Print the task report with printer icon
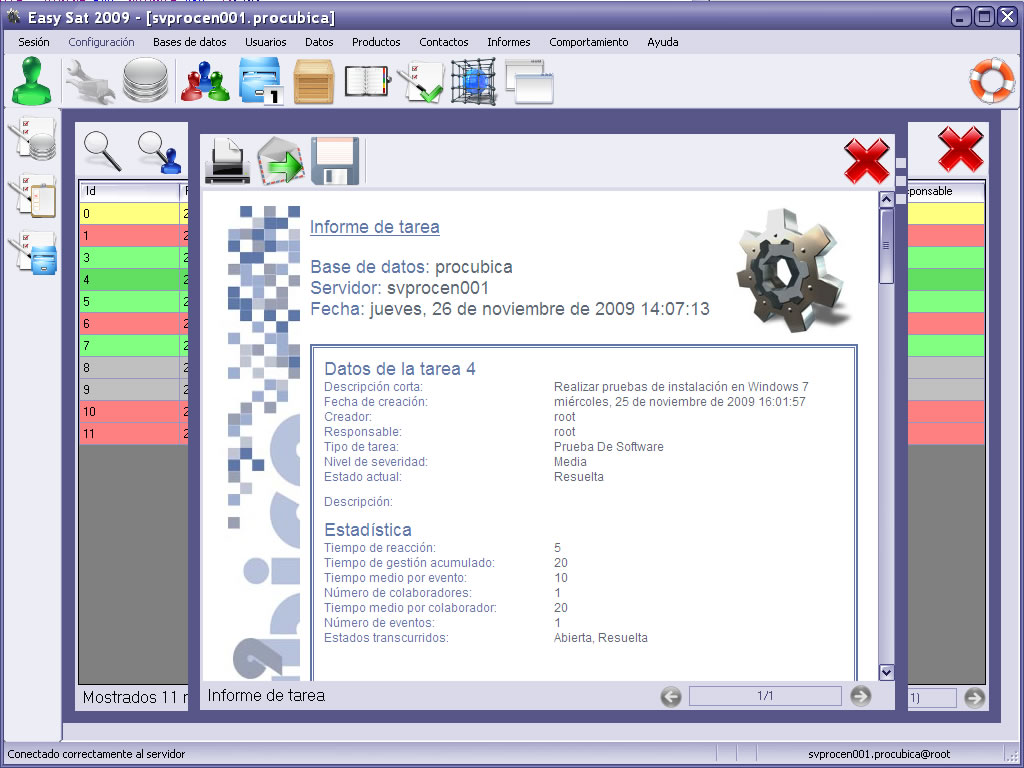The width and height of the screenshot is (1024, 768). click(227, 161)
